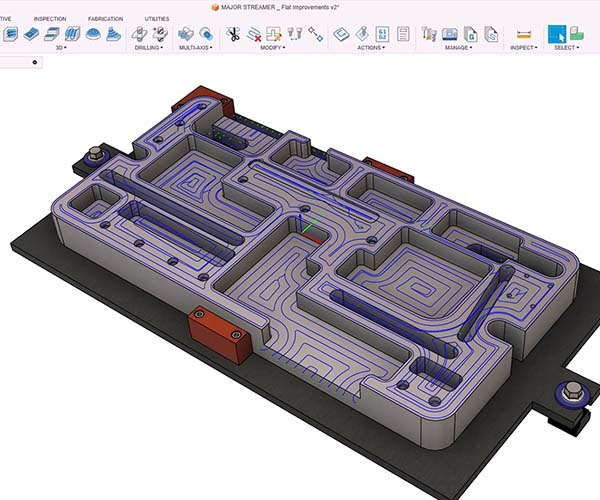
Task: Select the layered horizontal passes 3D icon
Action: (x=51, y=34)
